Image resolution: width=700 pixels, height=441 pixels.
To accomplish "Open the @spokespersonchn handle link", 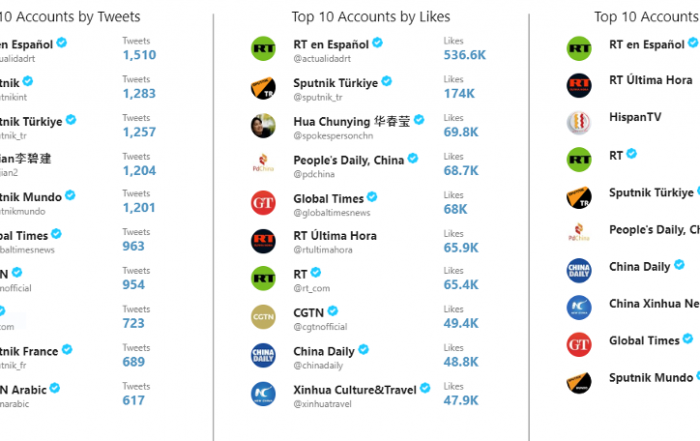I will (333, 136).
